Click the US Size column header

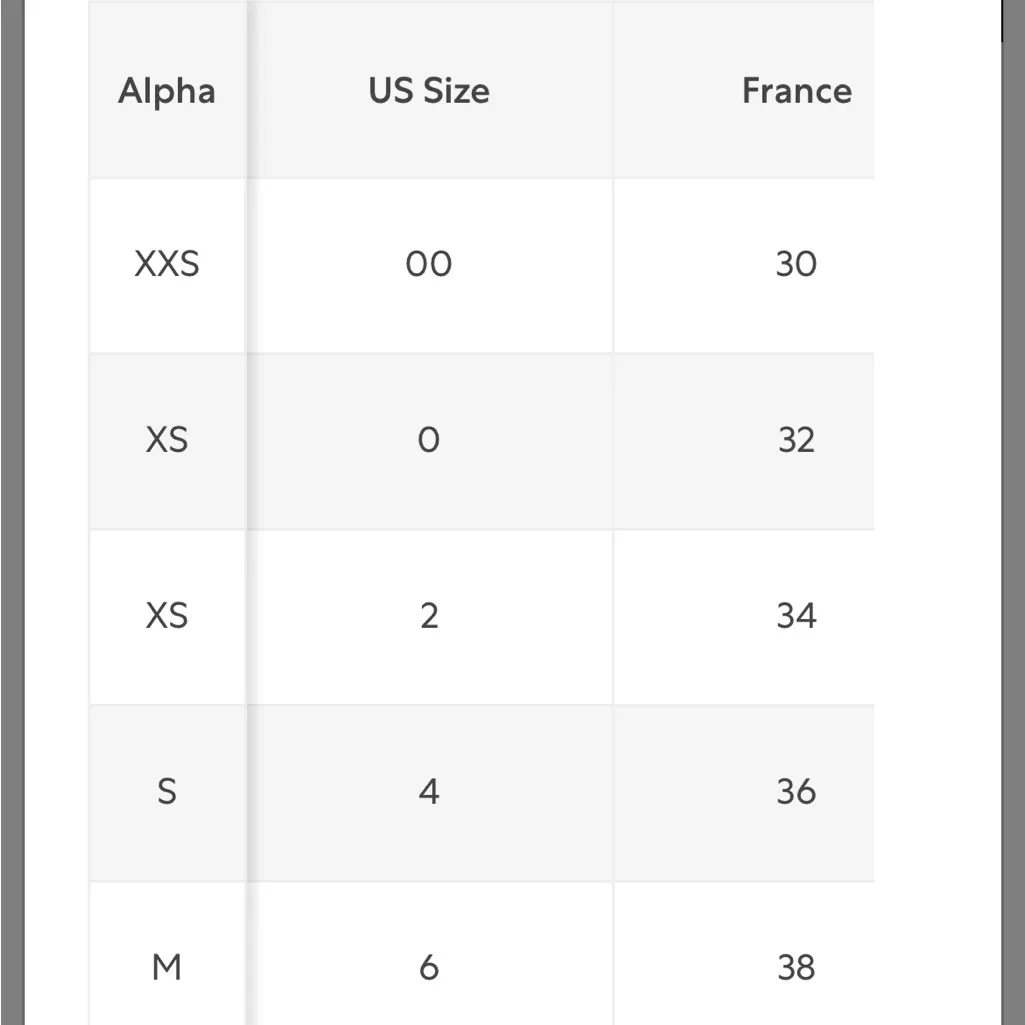pyautogui.click(x=429, y=91)
